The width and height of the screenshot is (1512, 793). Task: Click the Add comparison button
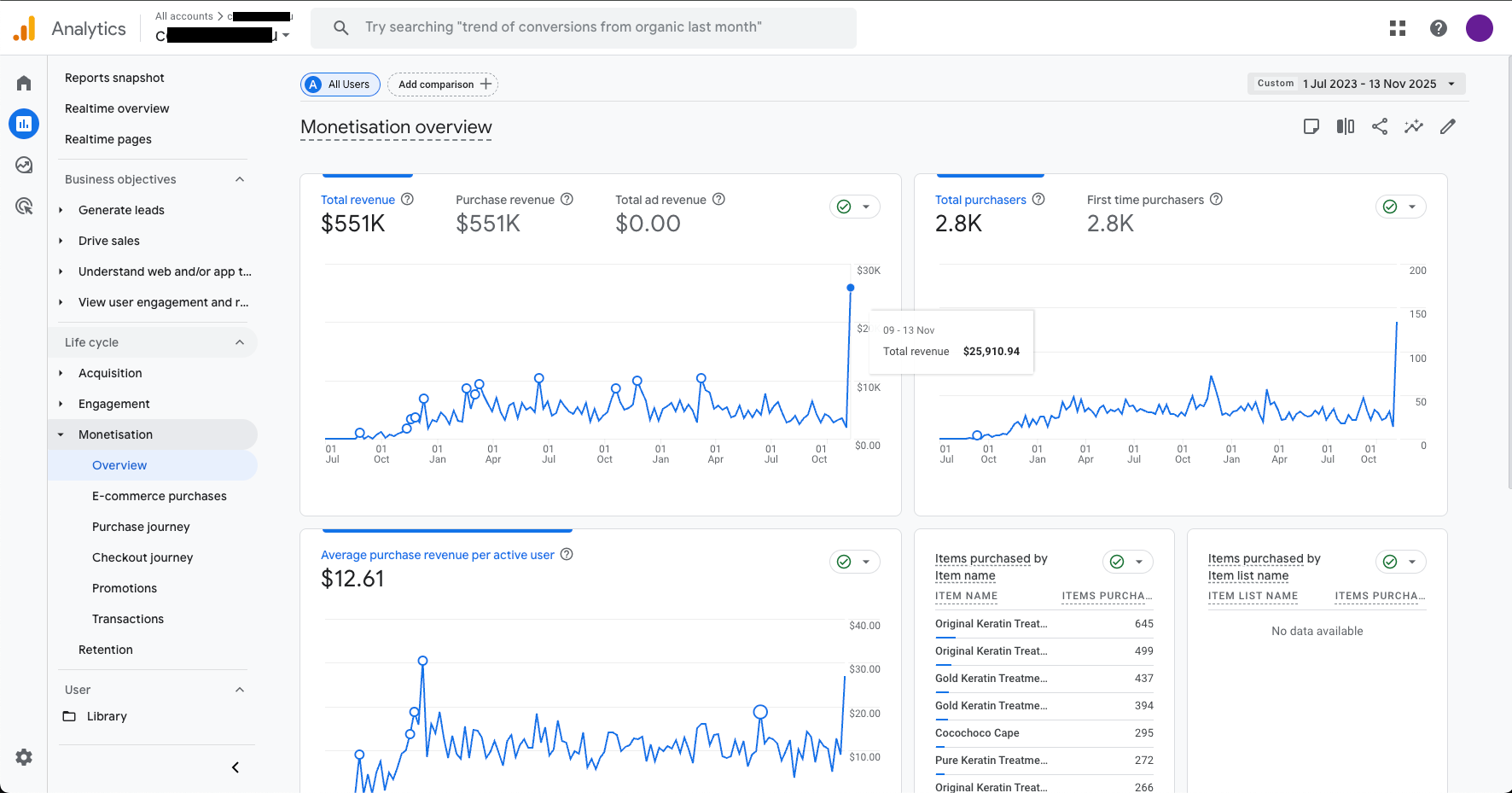point(443,85)
